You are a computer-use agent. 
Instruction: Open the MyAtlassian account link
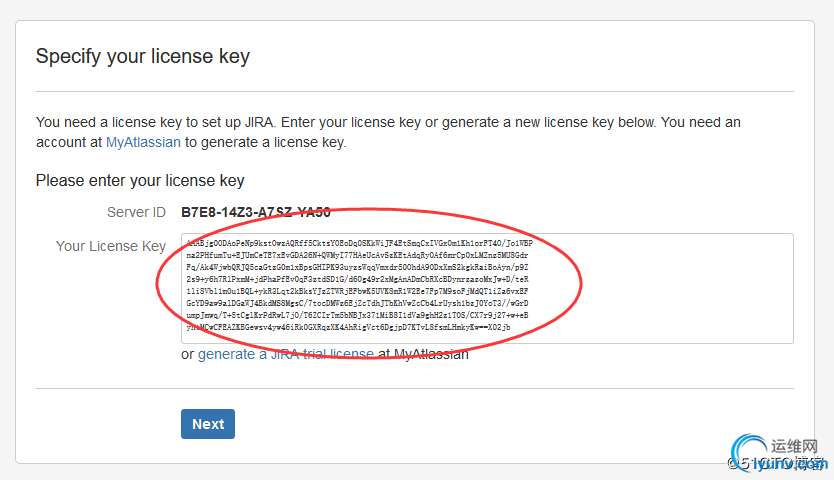tap(143, 142)
